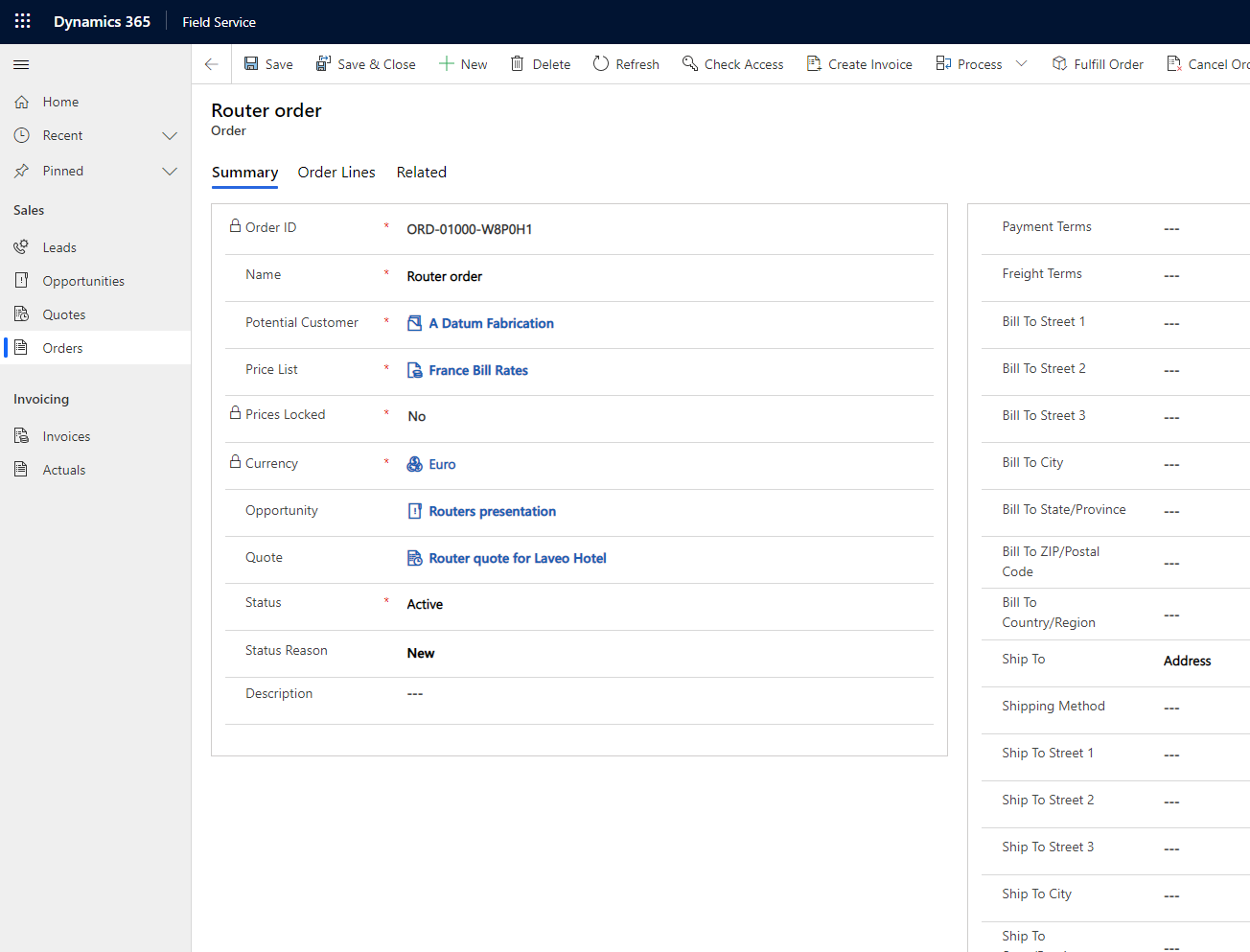Open Router quote for Laveo Hotel link
Viewport: 1250px width, 952px height.
tap(518, 558)
